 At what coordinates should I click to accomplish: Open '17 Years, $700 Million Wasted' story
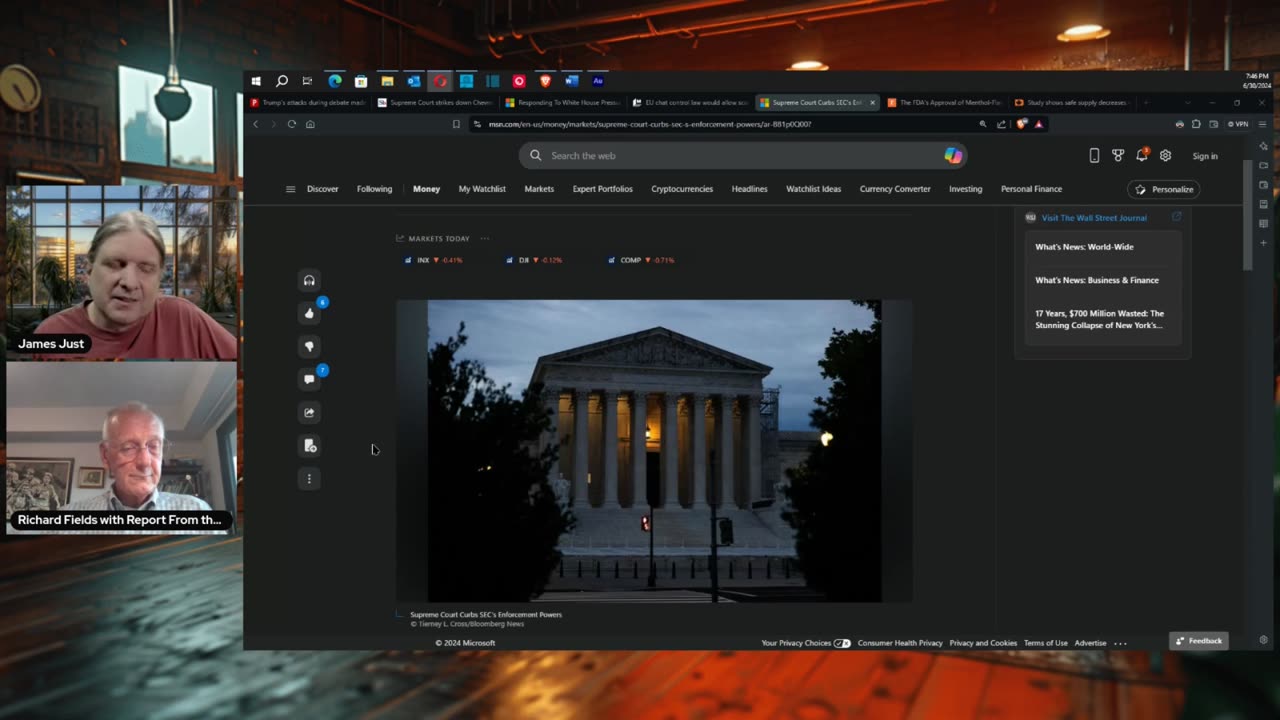1100,319
